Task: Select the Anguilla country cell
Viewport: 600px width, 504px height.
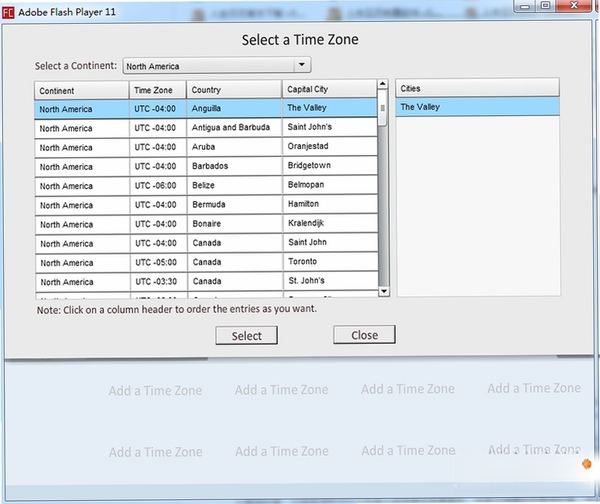Action: [234, 109]
